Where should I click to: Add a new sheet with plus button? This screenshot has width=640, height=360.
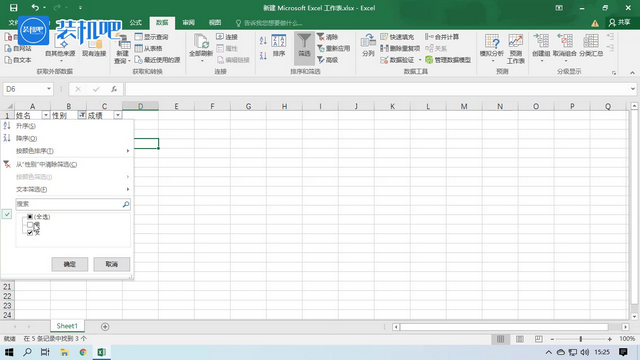click(105, 327)
